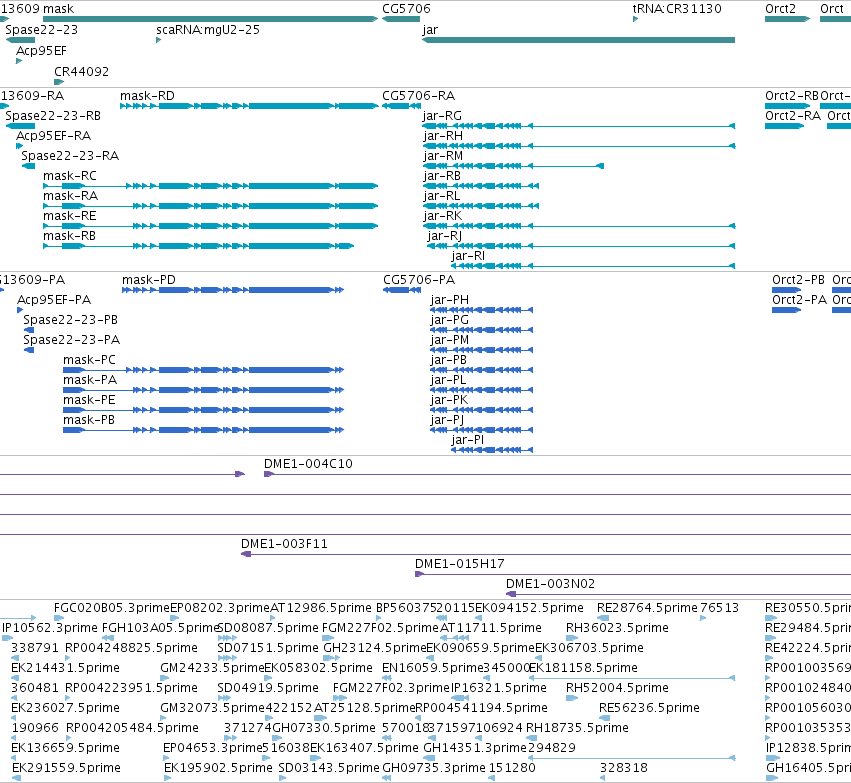Screen dimensions: 851x783
Task: Click the Orct2-PA protein bar
Action: pyautogui.click(x=786, y=310)
